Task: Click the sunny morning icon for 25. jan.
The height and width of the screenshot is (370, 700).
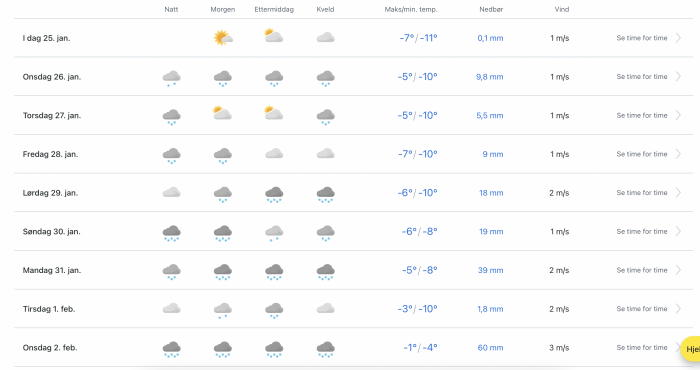Action: pos(223,38)
